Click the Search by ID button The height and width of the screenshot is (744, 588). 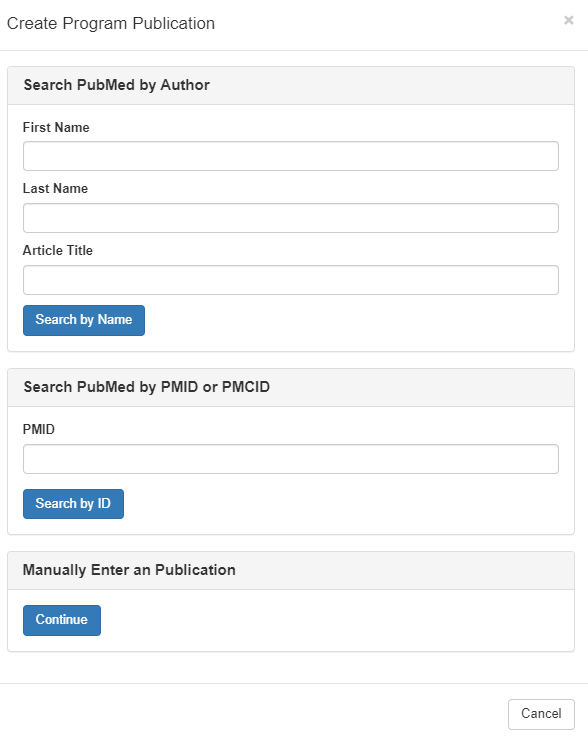pos(73,504)
